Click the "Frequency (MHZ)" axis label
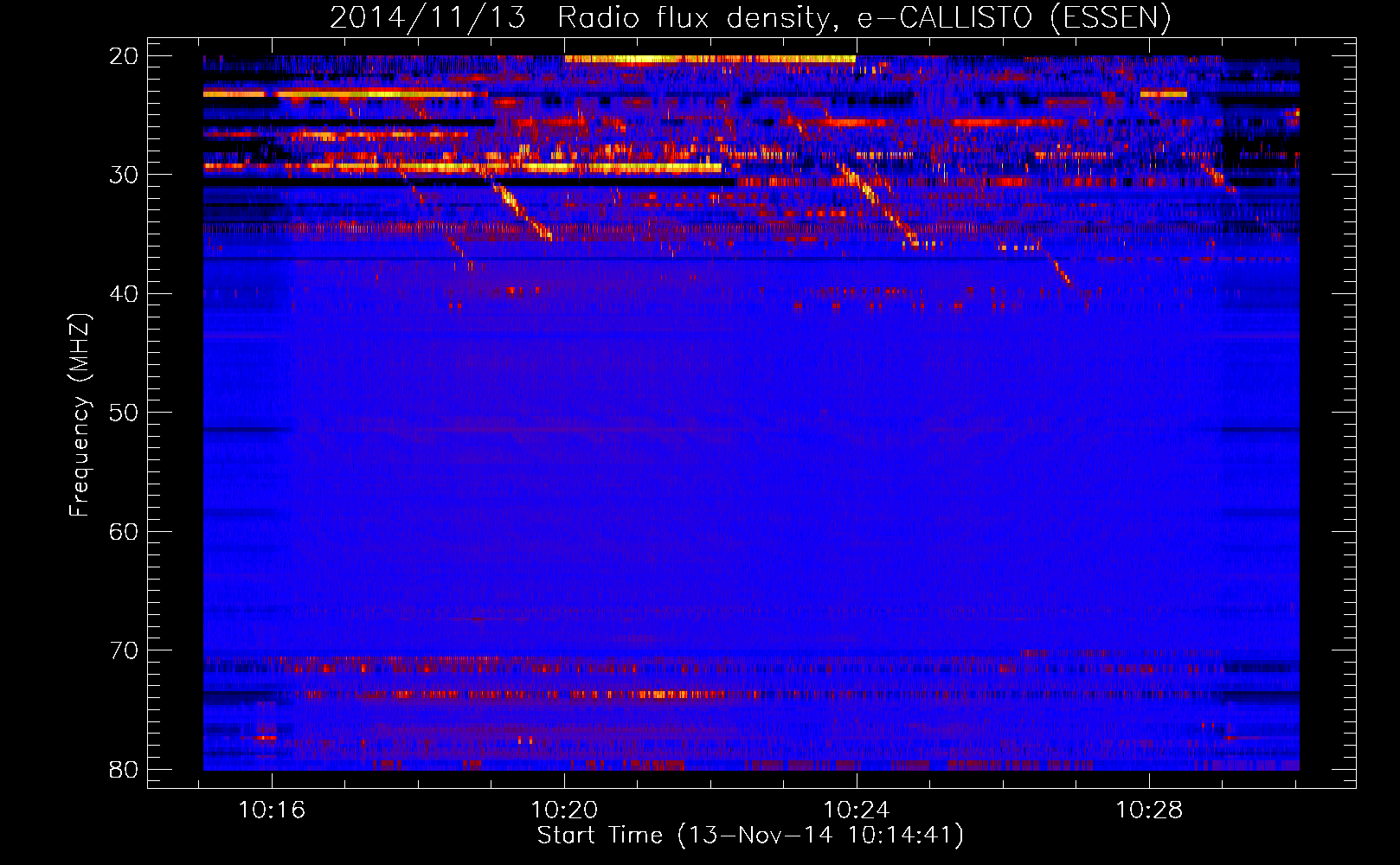 click(80, 416)
